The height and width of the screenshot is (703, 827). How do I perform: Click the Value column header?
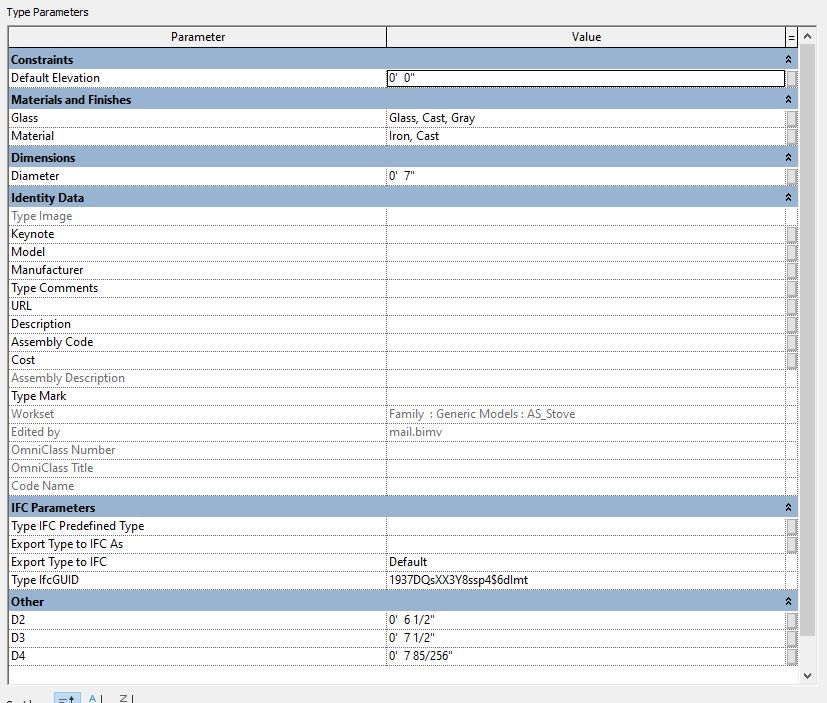586,37
